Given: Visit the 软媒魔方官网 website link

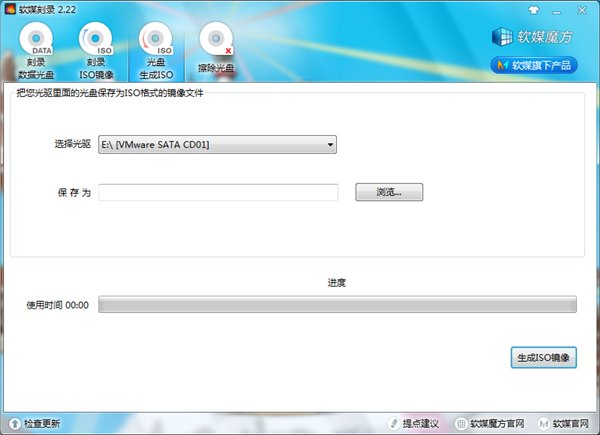Looking at the screenshot, I should (x=490, y=424).
